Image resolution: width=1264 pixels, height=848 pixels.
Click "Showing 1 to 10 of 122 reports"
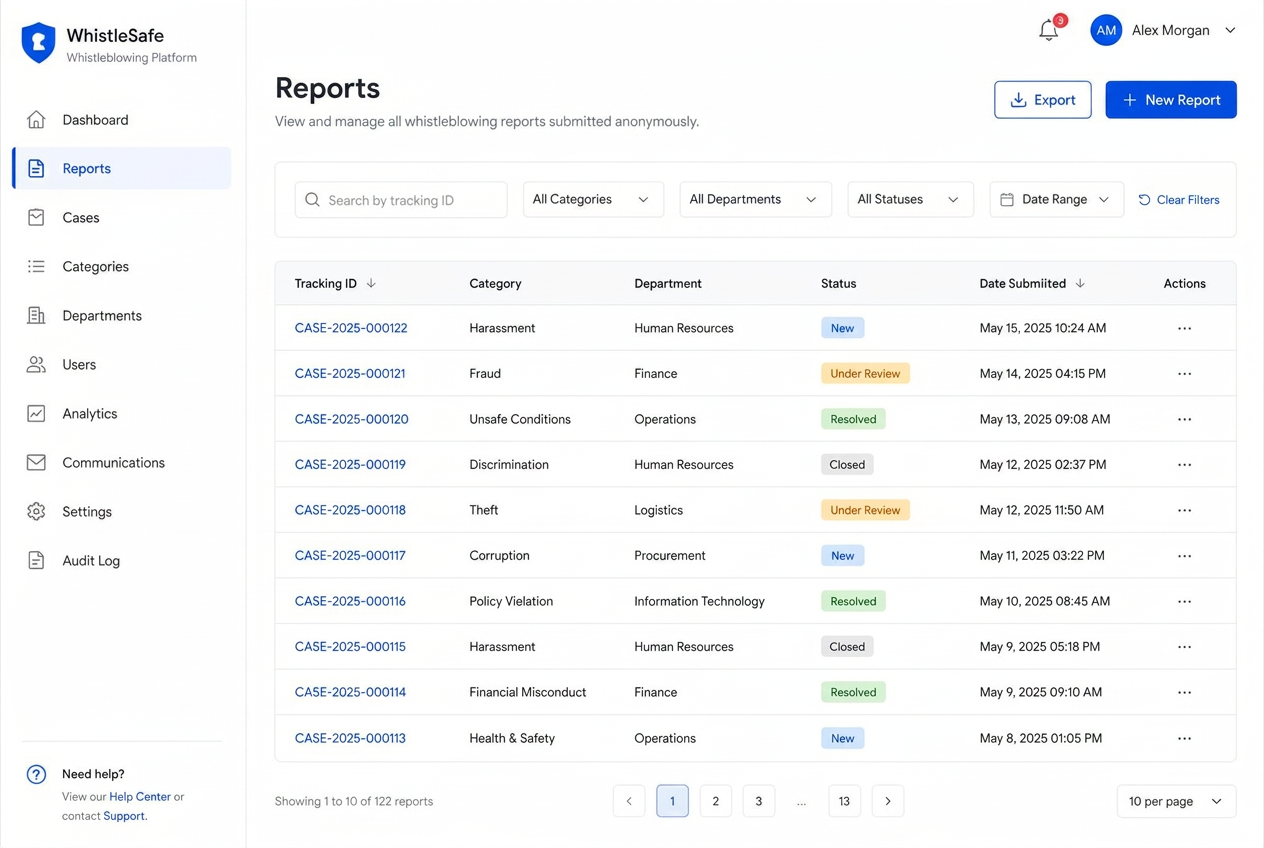(x=354, y=801)
